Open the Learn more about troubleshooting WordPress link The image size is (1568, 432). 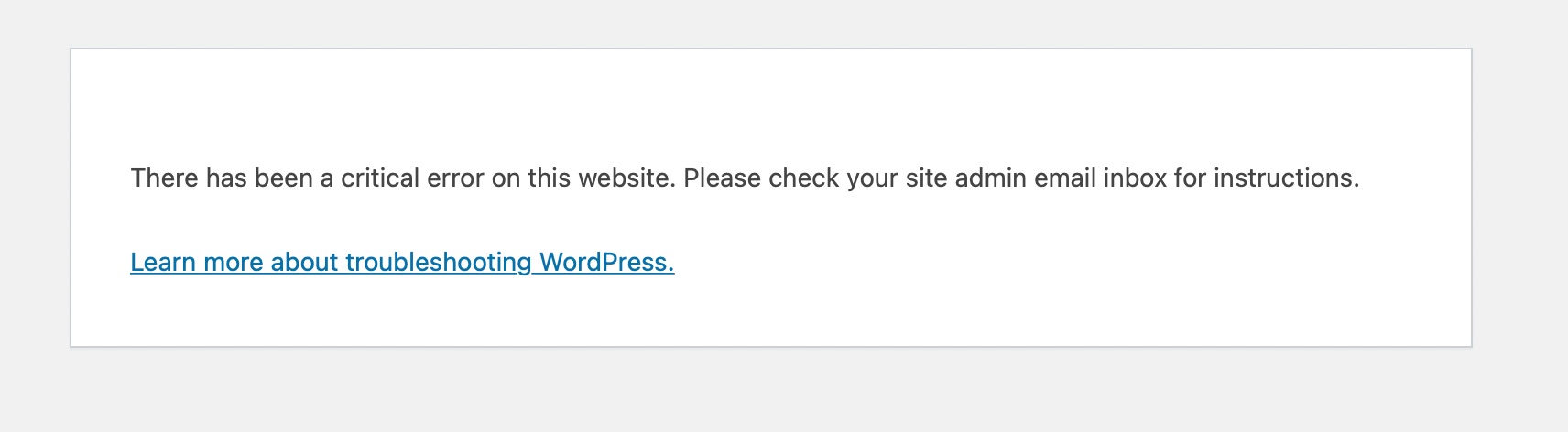[x=402, y=263]
